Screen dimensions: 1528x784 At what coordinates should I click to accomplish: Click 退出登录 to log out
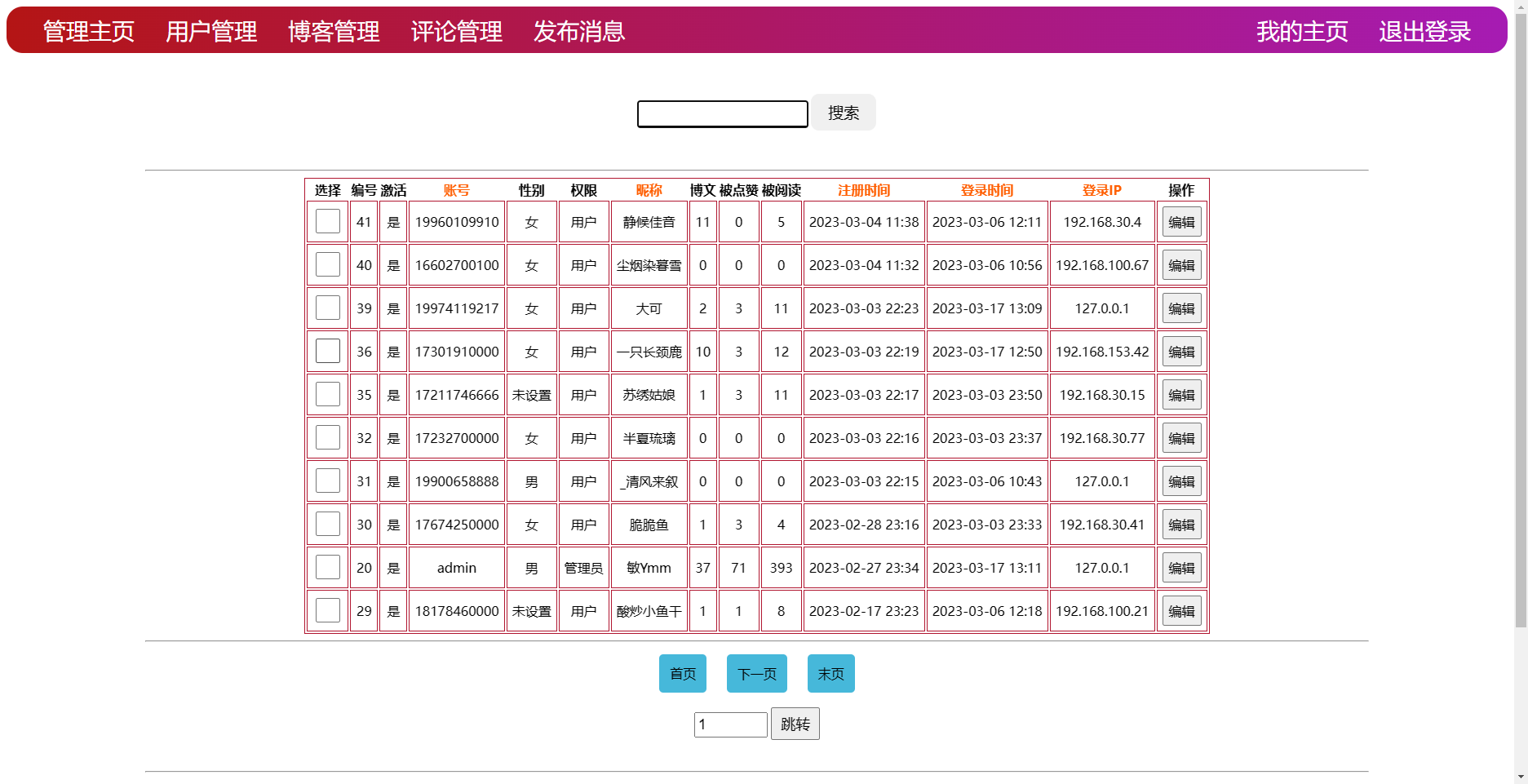[1425, 31]
